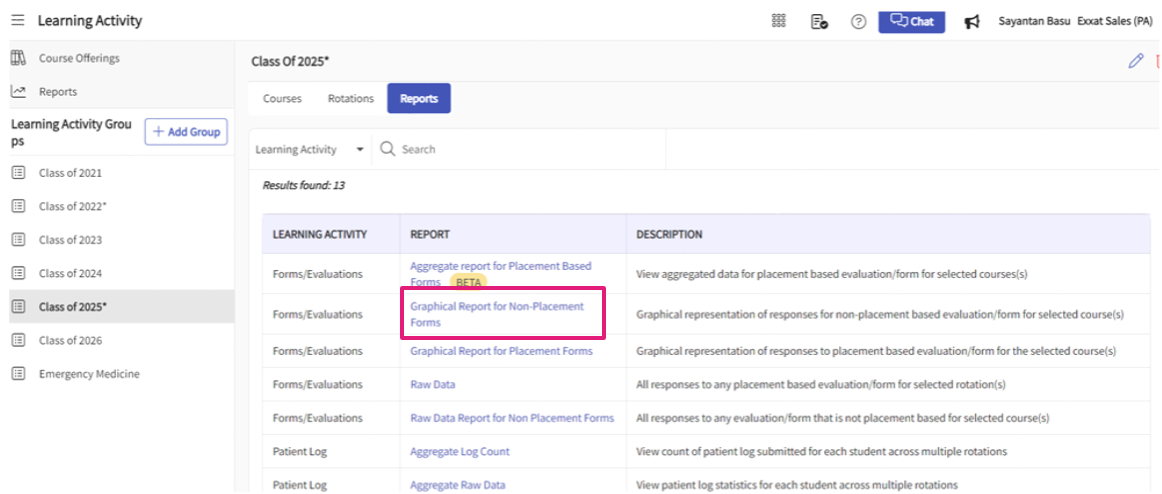Image resolution: width=1162 pixels, height=494 pixels.
Task: Switch to the Courses tab
Action: pos(282,99)
